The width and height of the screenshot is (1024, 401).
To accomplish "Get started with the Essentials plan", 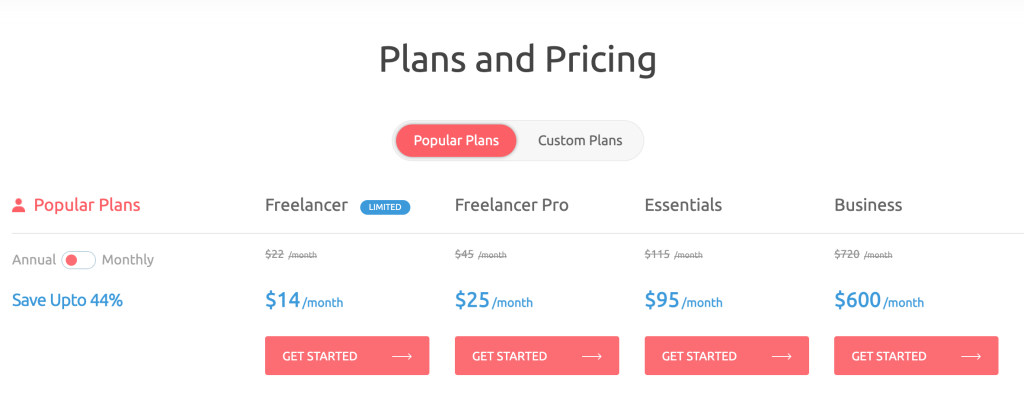I will click(726, 356).
